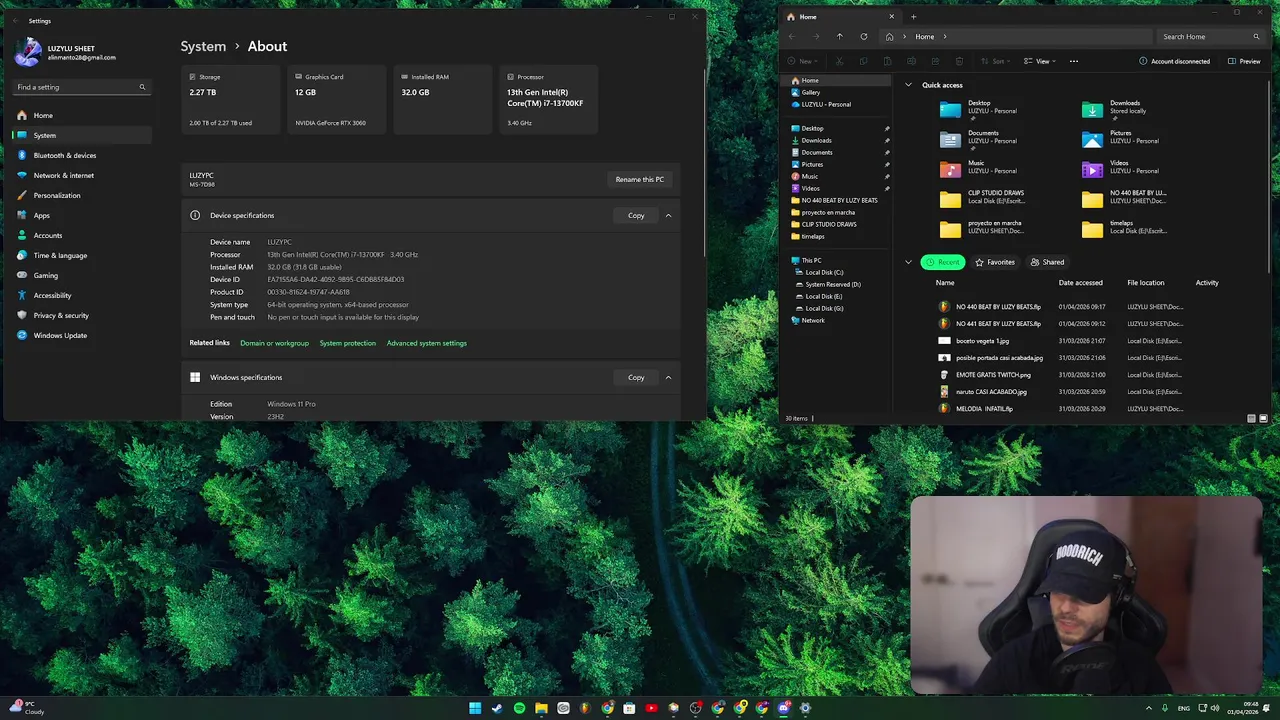The width and height of the screenshot is (1280, 720).
Task: Switch to the Shared tab
Action: (x=1048, y=262)
